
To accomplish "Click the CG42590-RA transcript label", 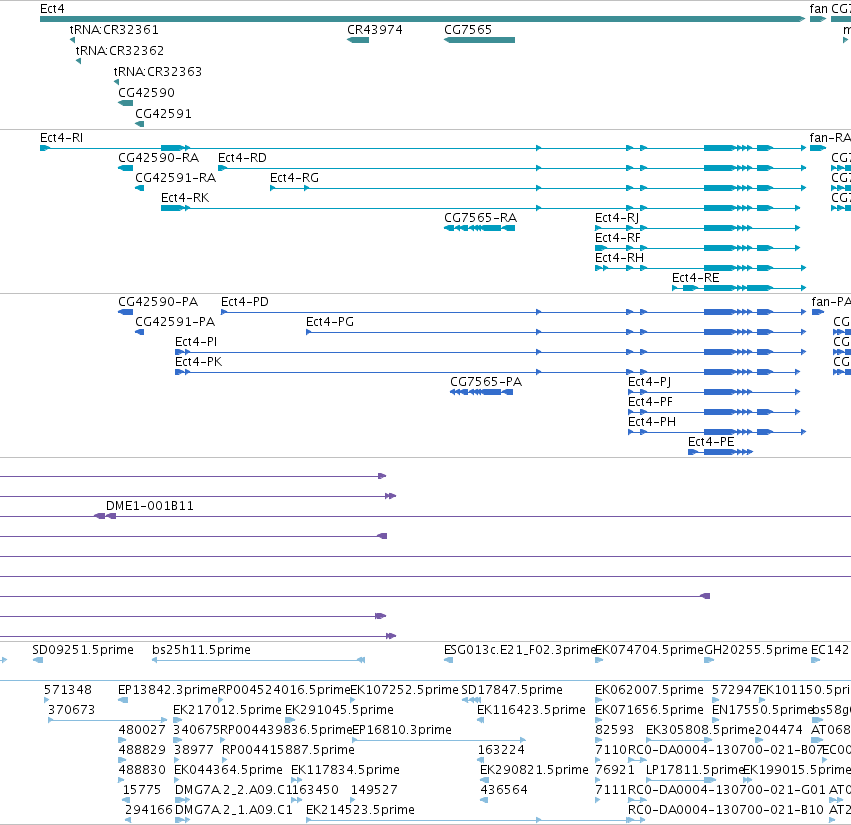I will (158, 157).
